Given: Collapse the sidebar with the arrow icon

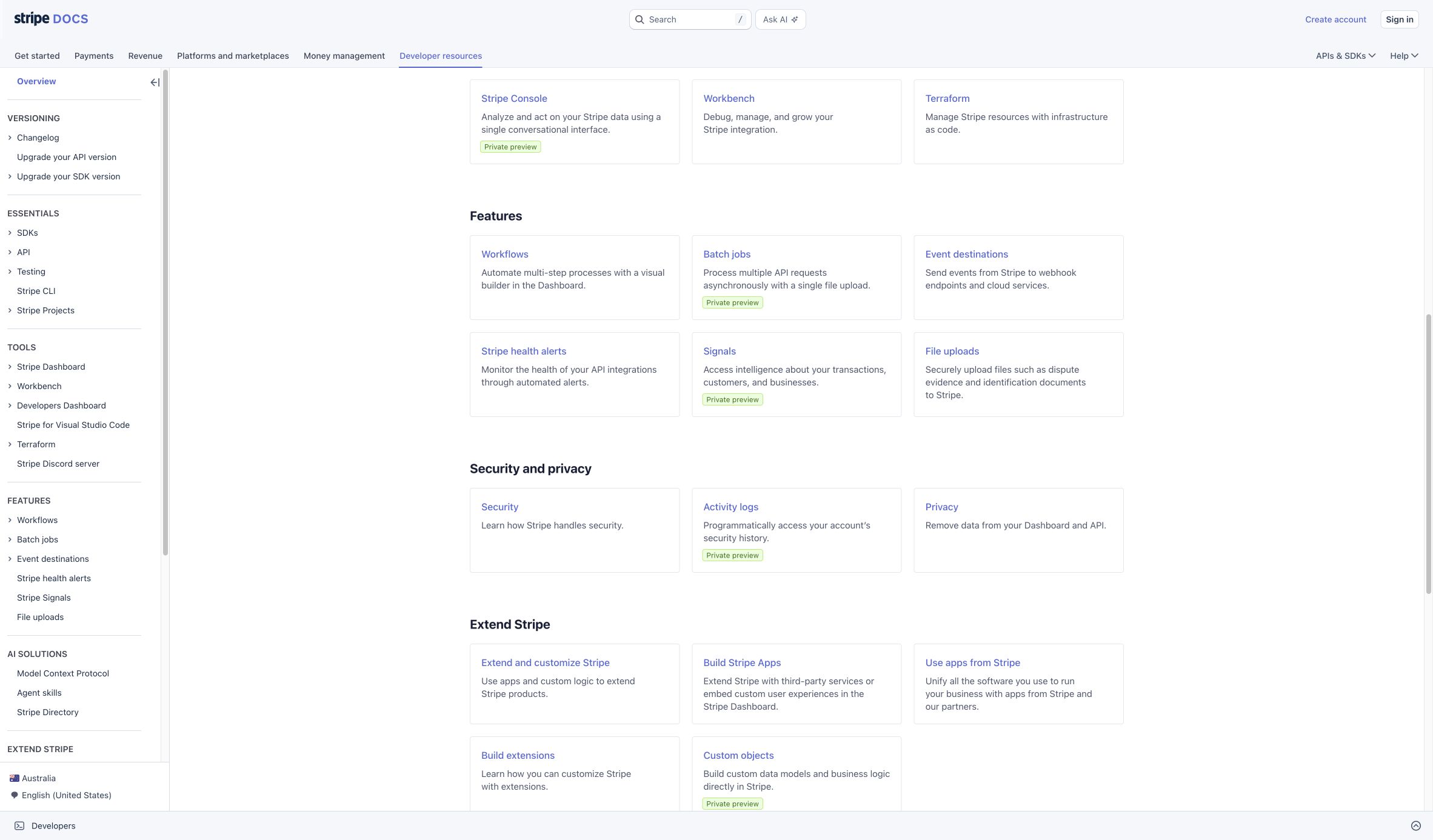Looking at the screenshot, I should click(x=155, y=82).
